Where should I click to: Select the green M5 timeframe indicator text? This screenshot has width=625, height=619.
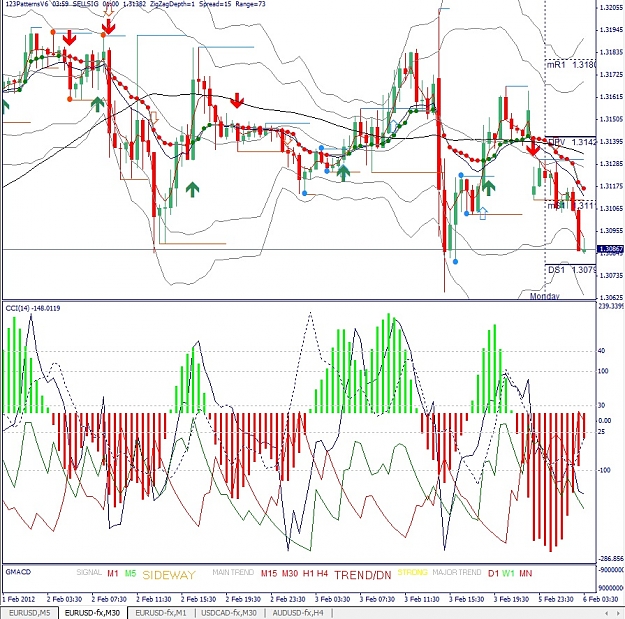pyautogui.click(x=130, y=574)
